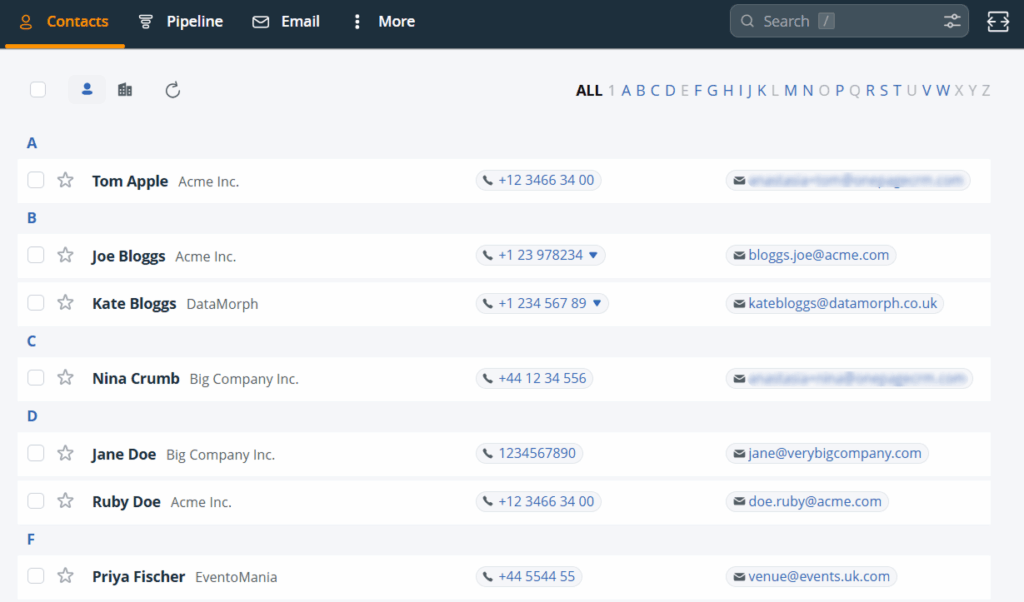Expand Joe Bloggs' phone number dropdown
1024x602 pixels.
[x=593, y=255]
